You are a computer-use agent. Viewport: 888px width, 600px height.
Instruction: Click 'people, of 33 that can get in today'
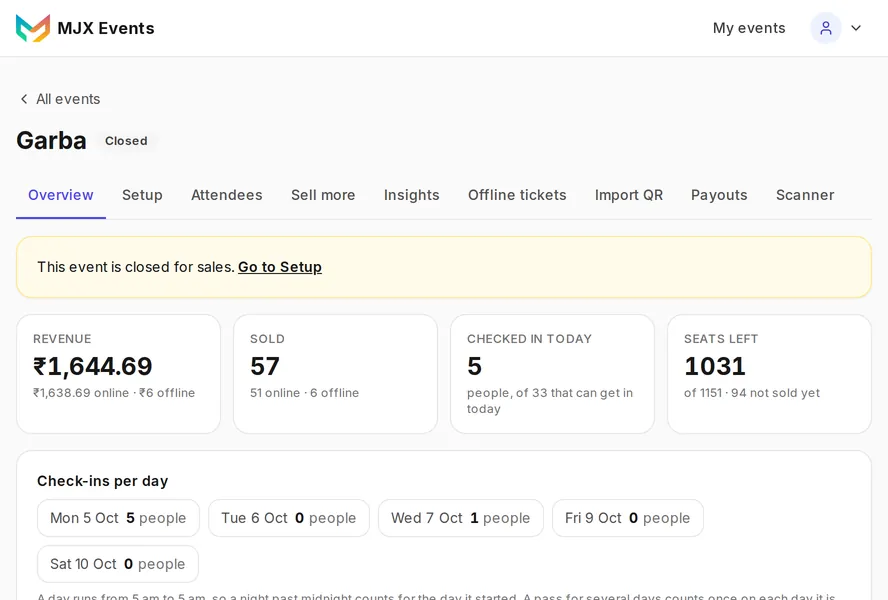(x=550, y=401)
